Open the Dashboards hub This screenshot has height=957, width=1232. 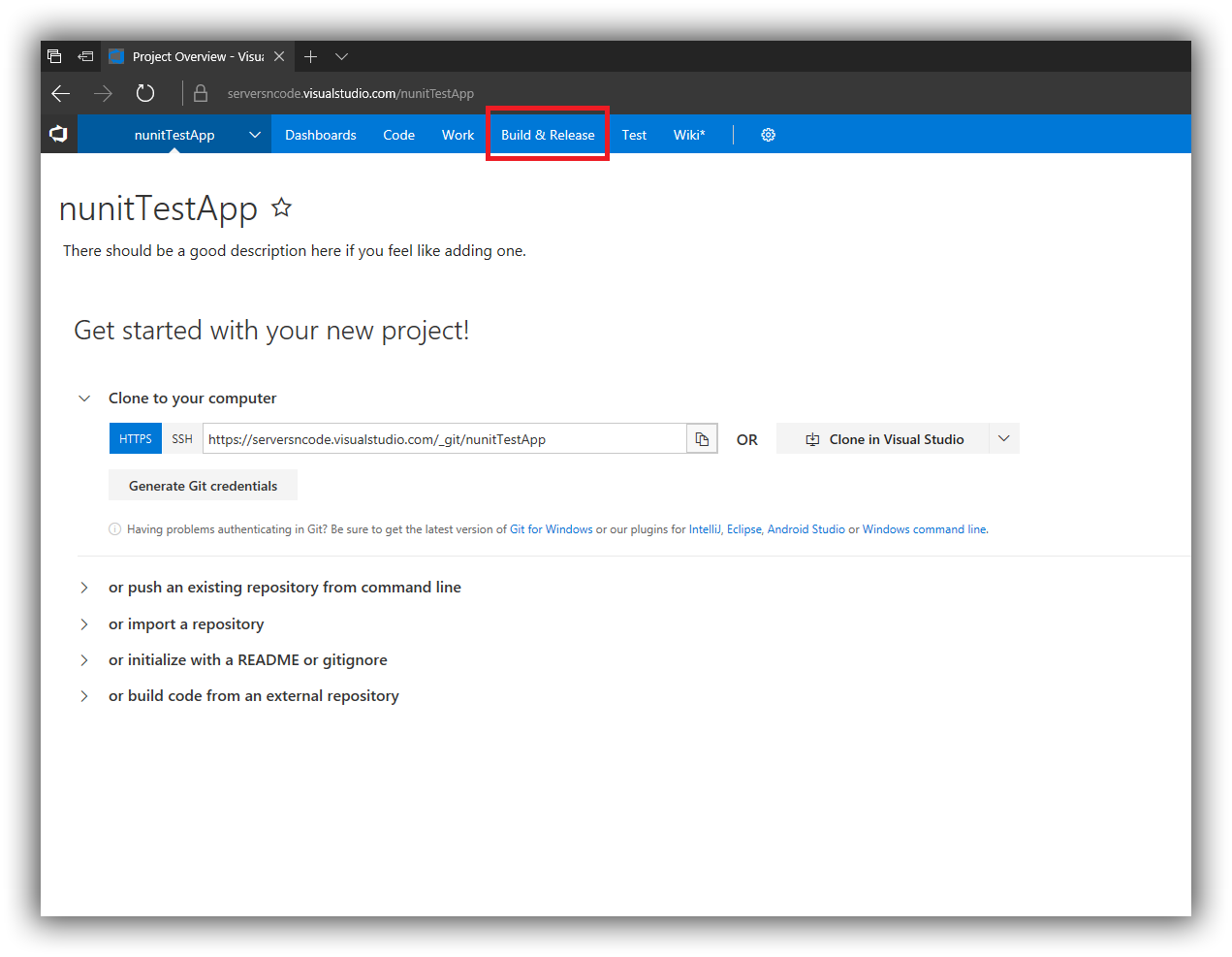click(x=321, y=135)
